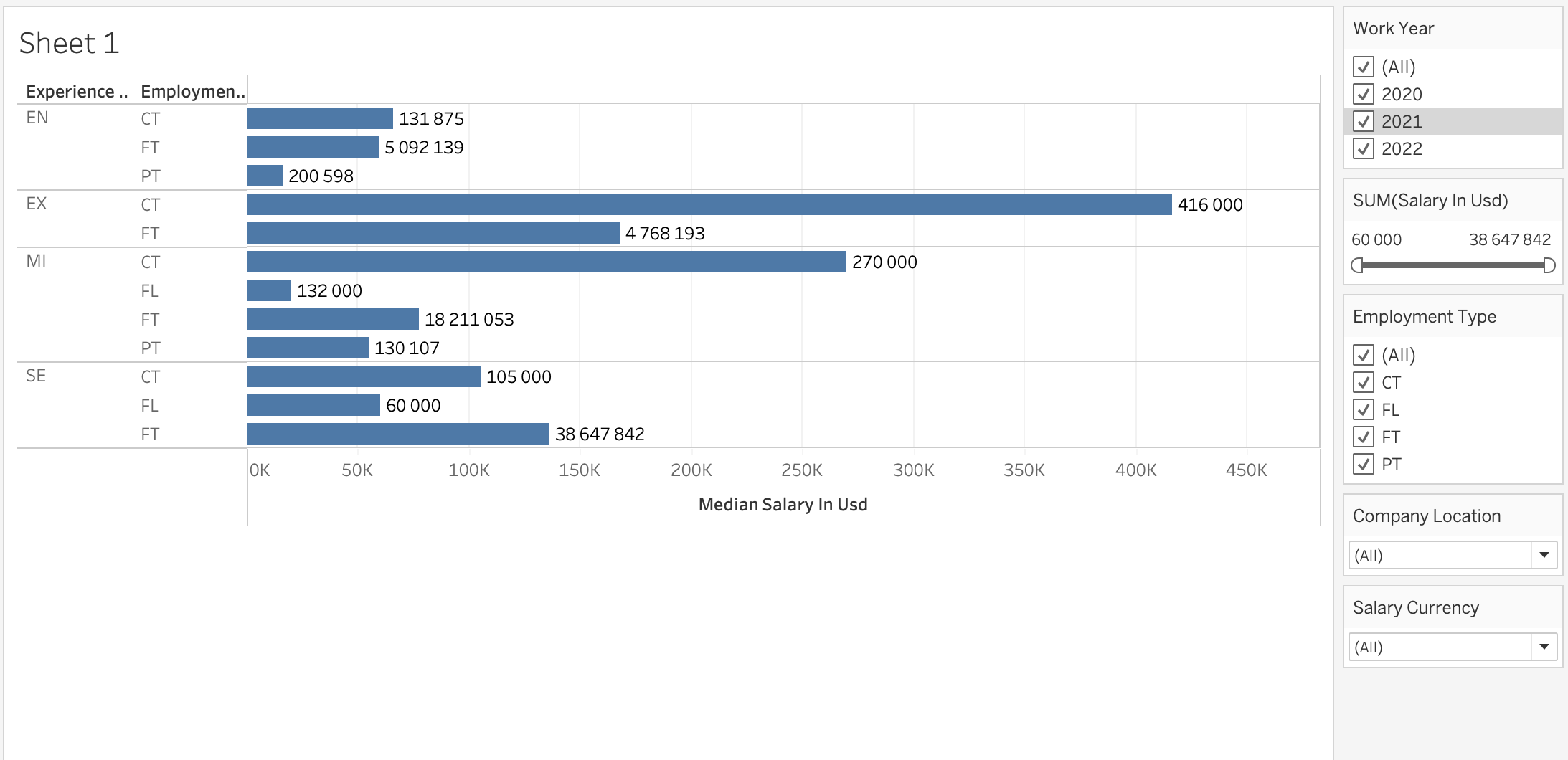
Task: Select the MI CT bar of 270 000
Action: pos(546,262)
